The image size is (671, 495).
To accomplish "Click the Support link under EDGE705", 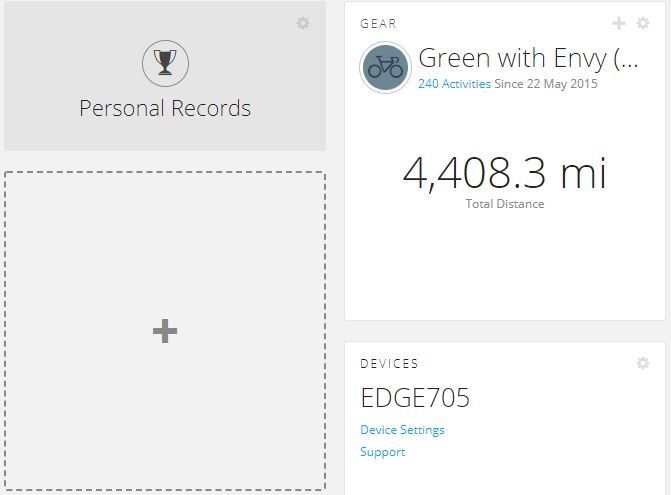I will 382,452.
